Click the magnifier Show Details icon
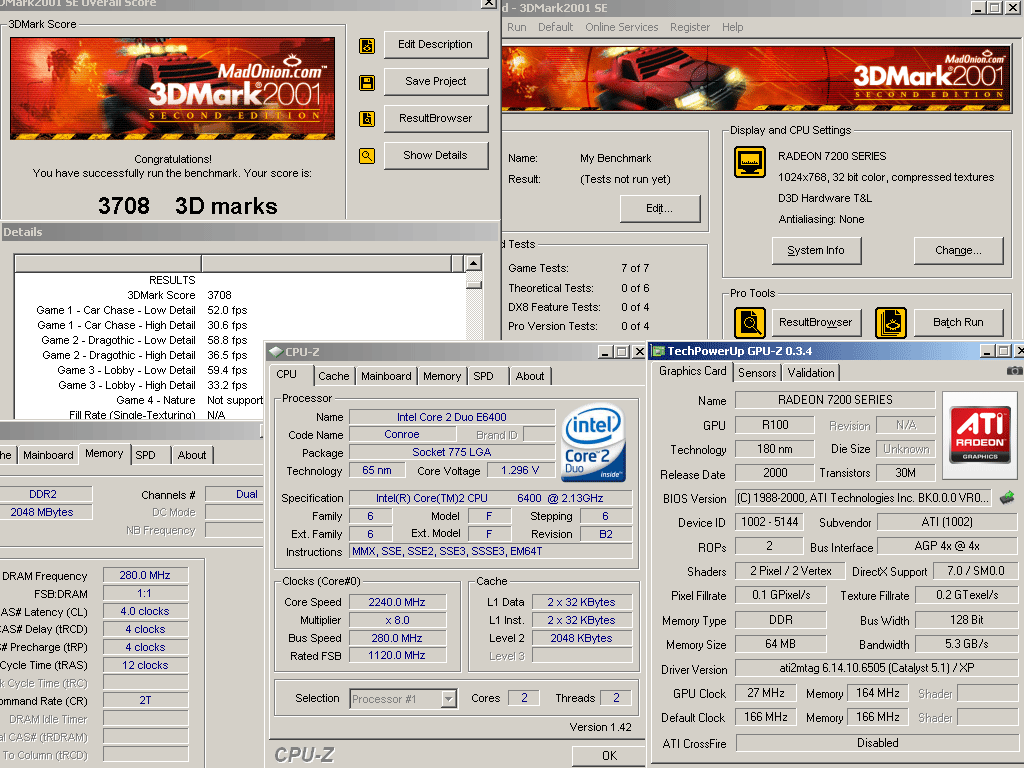 click(367, 156)
